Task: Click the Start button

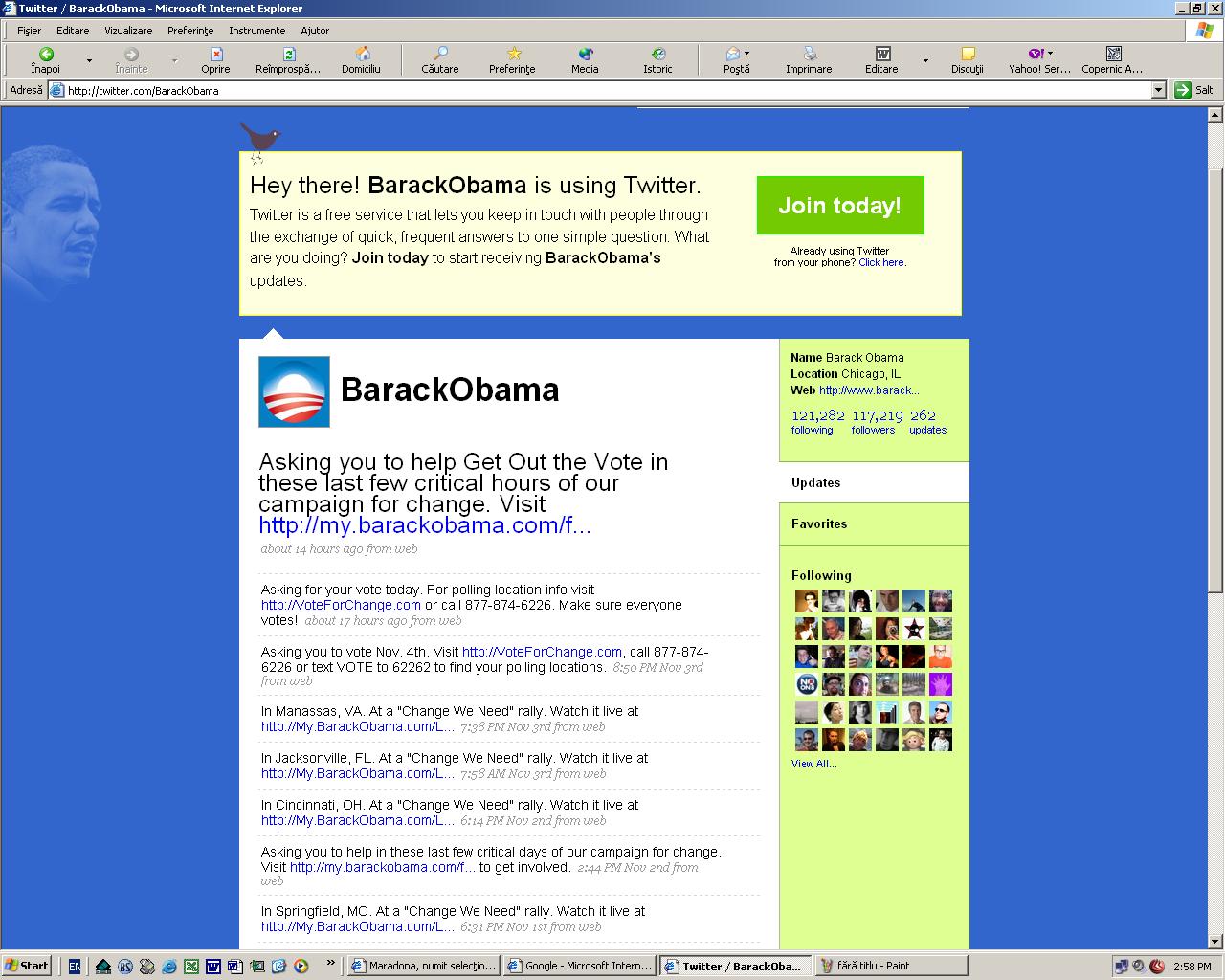Action: pos(27,966)
